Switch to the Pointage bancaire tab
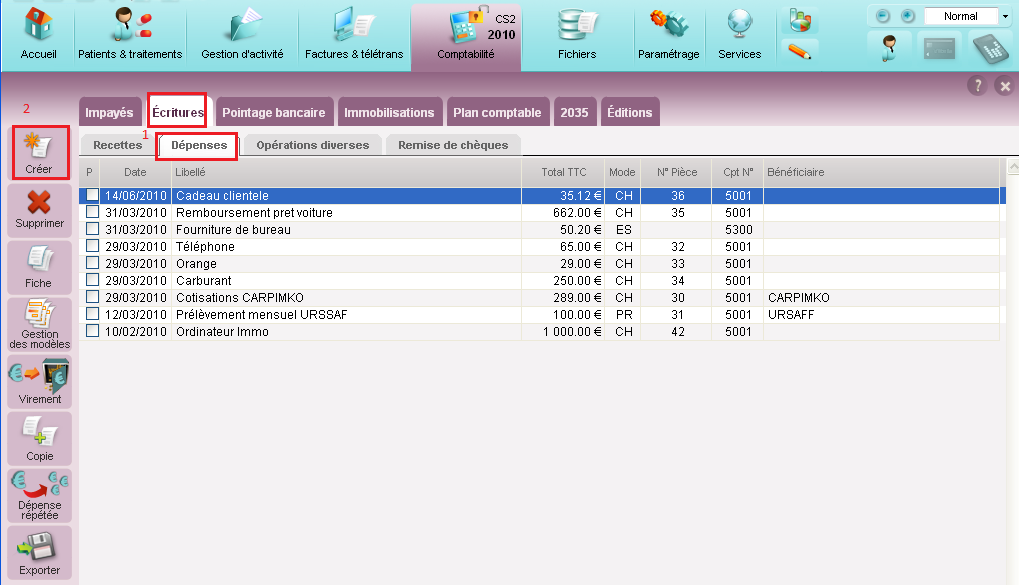This screenshot has height=585, width=1019. [273, 112]
